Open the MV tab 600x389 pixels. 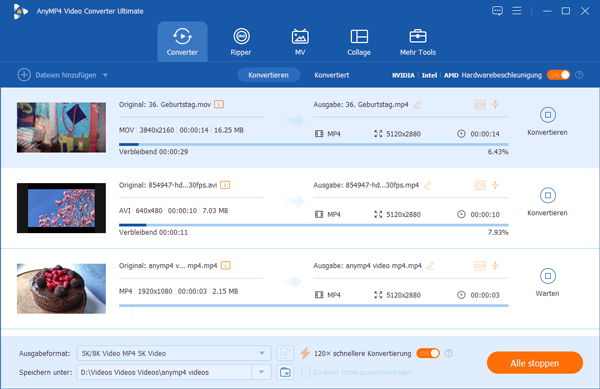(300, 42)
